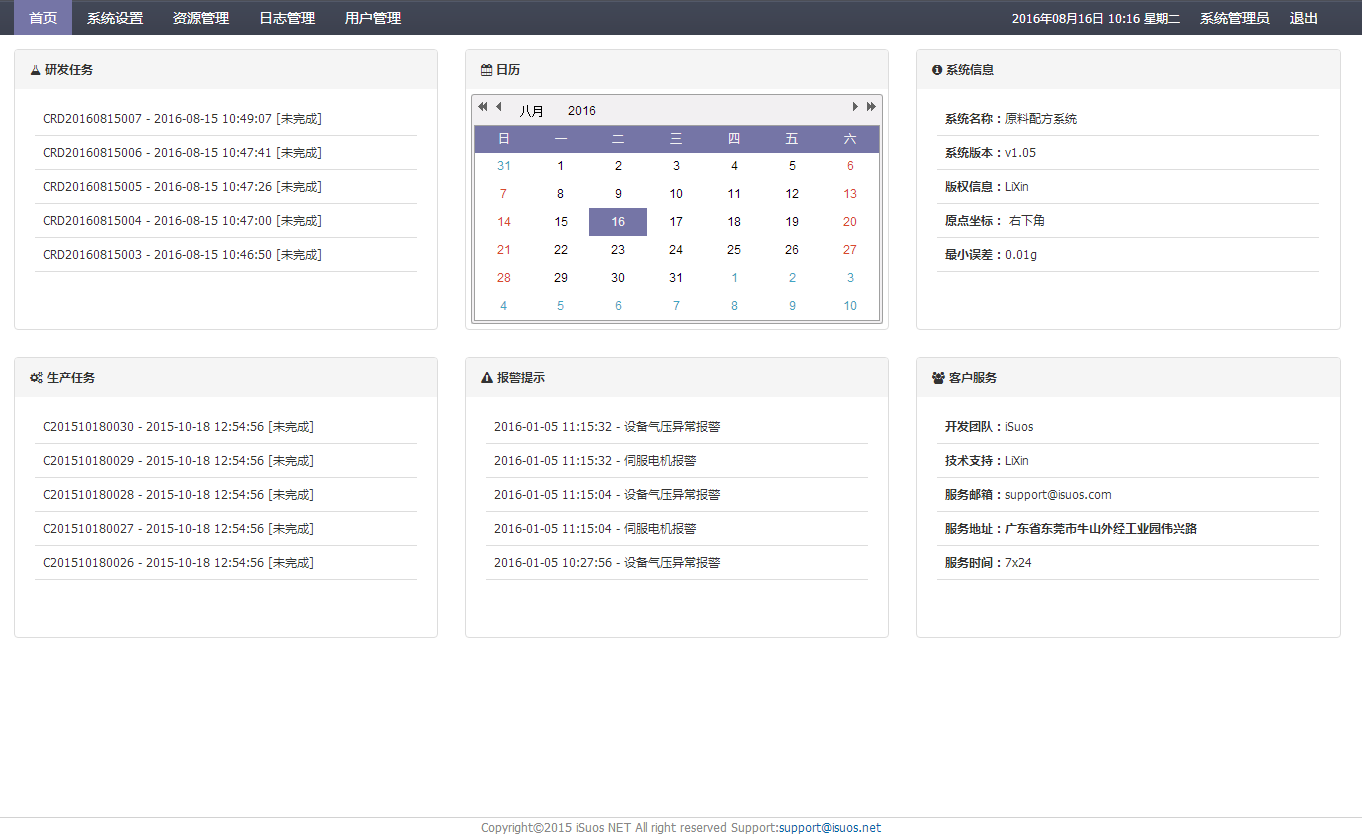Click the 服务时间 7x24 row
1362x837 pixels.
(x=1128, y=563)
